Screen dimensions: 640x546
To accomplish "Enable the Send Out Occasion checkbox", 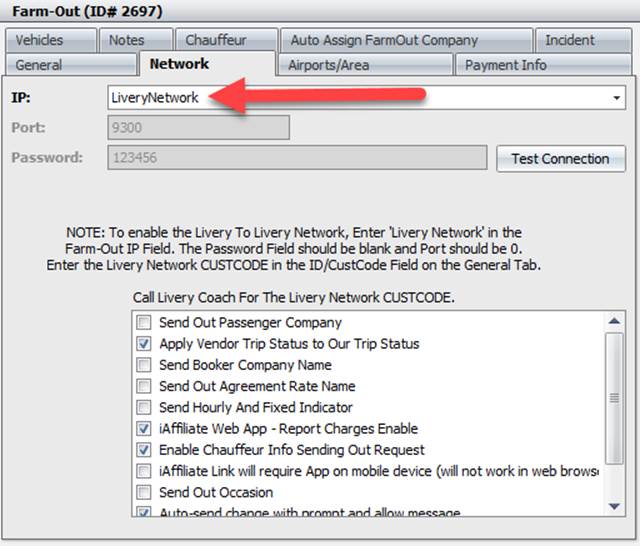I will coord(144,492).
